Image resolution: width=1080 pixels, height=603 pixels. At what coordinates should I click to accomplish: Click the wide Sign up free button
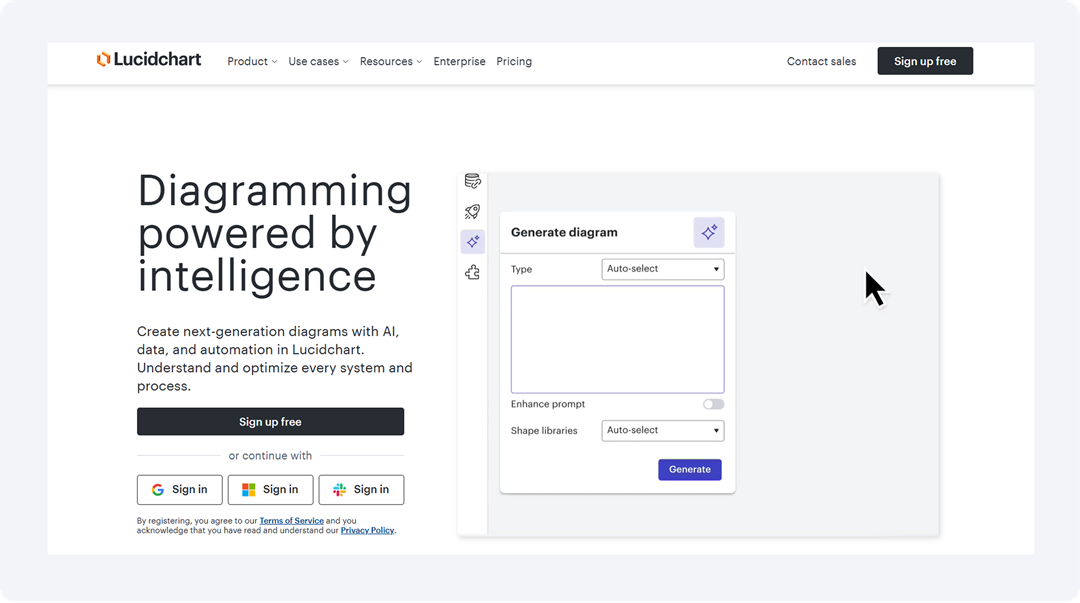[271, 422]
